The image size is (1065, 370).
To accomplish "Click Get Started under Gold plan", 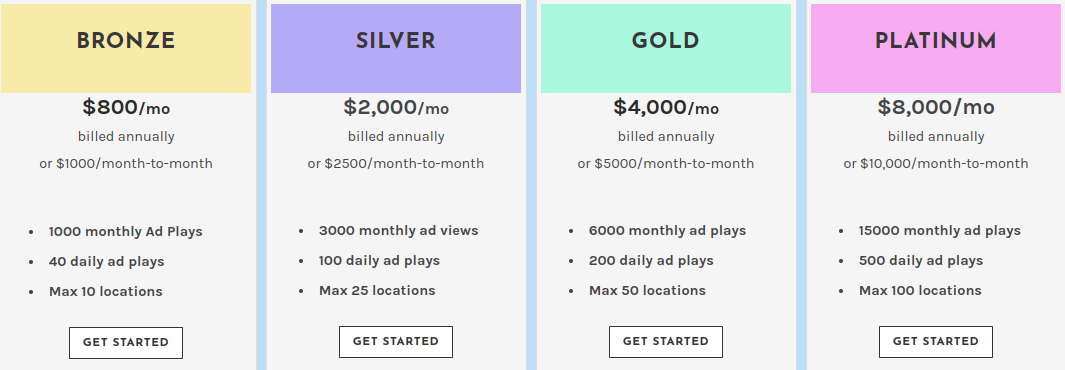I will (x=666, y=341).
